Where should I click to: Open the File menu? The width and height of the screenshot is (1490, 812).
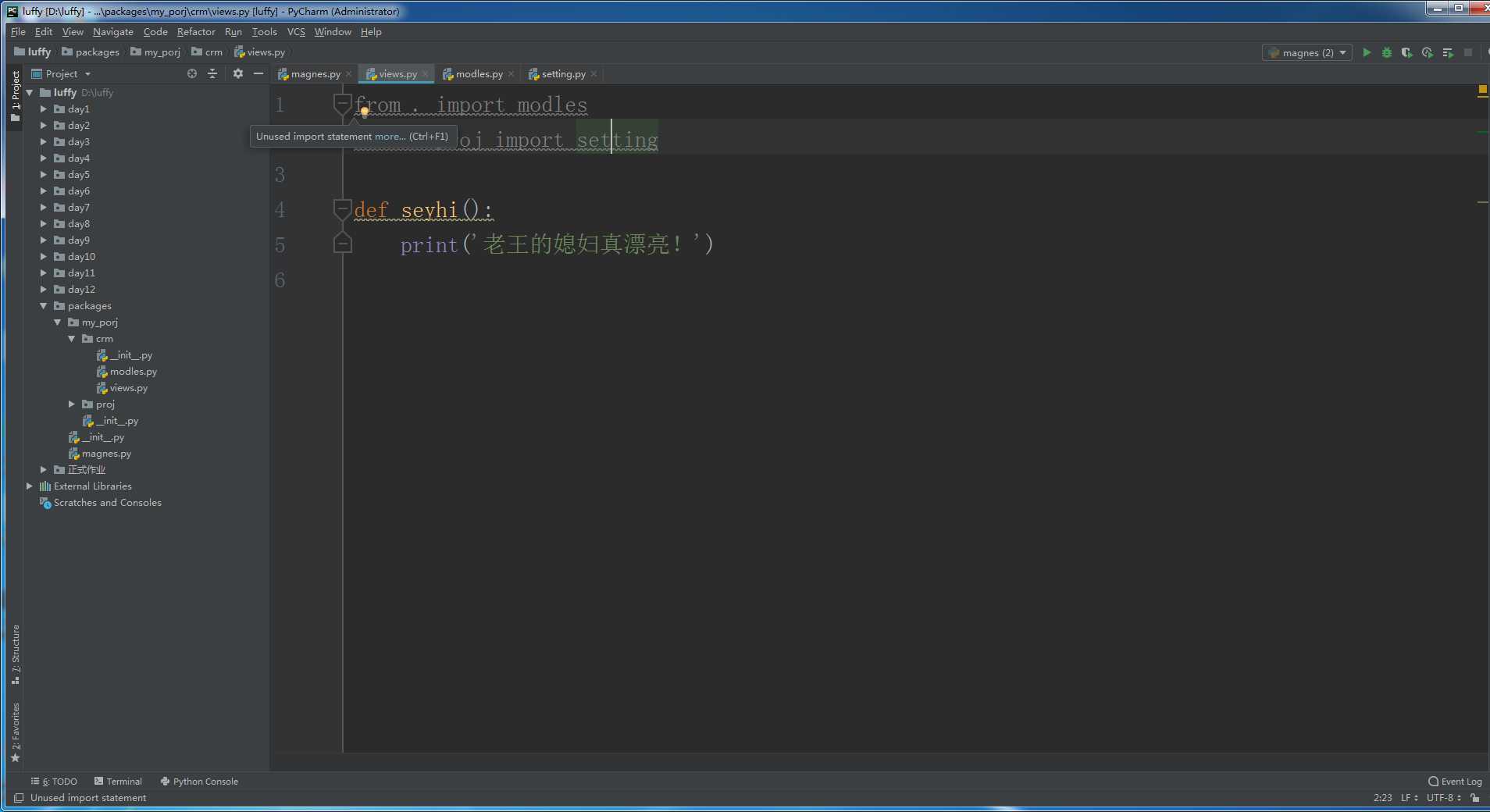click(x=18, y=31)
